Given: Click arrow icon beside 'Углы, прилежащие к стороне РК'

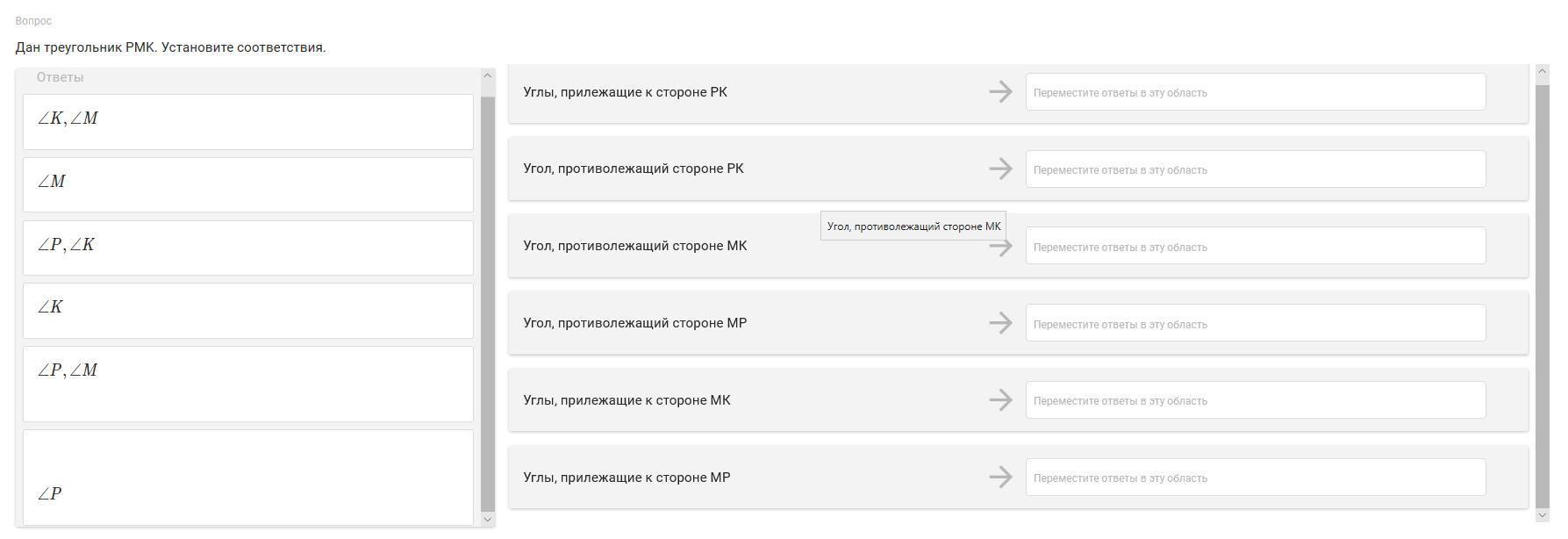Looking at the screenshot, I should click(x=1000, y=92).
